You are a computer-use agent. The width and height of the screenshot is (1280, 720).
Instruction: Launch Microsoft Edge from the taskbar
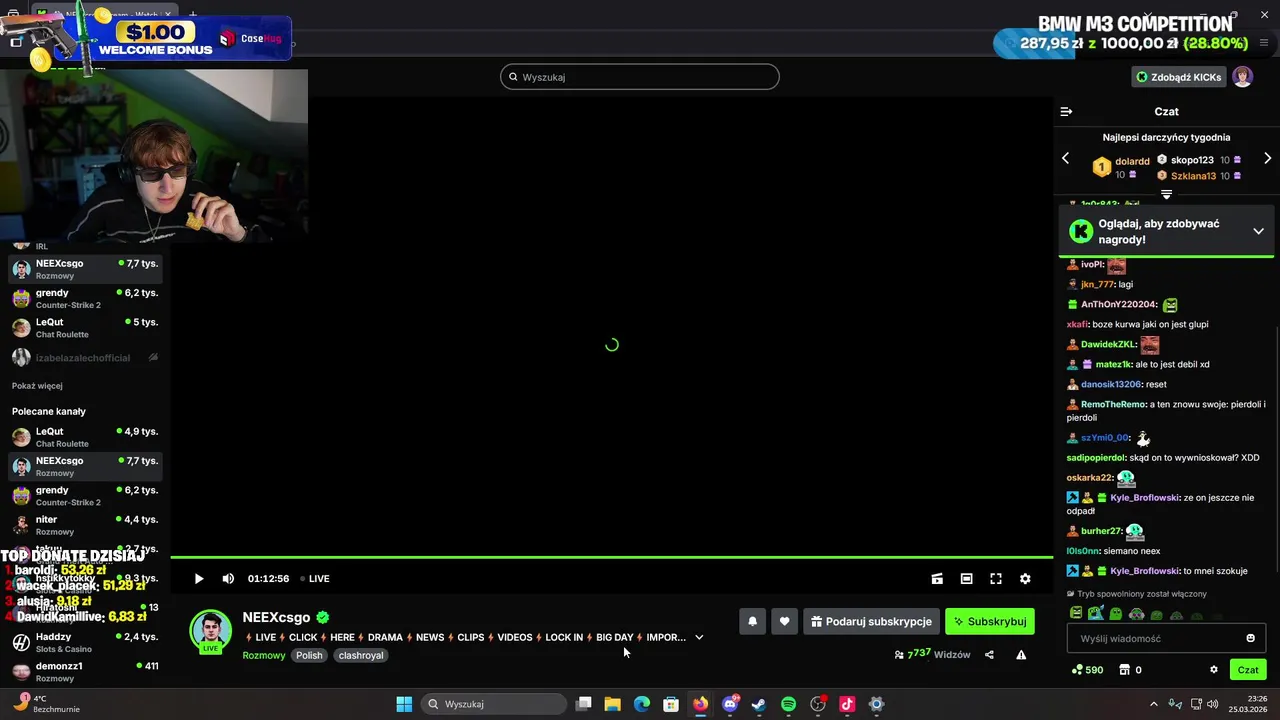[642, 704]
